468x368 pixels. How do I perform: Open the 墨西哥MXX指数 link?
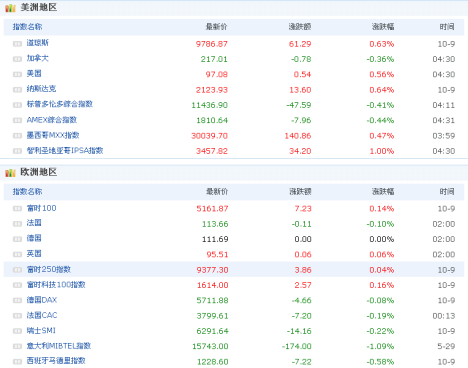click(53, 135)
